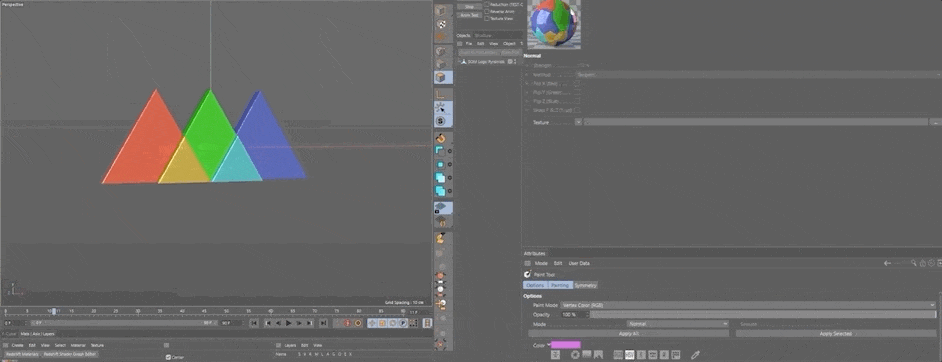Open the Method dropdown in Normal section
942x362 pixels.
[x=758, y=75]
